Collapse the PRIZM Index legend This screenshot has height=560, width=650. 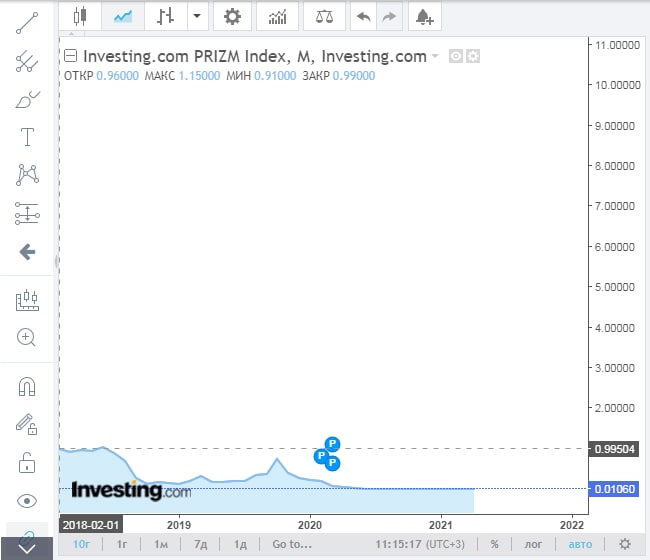click(x=70, y=56)
